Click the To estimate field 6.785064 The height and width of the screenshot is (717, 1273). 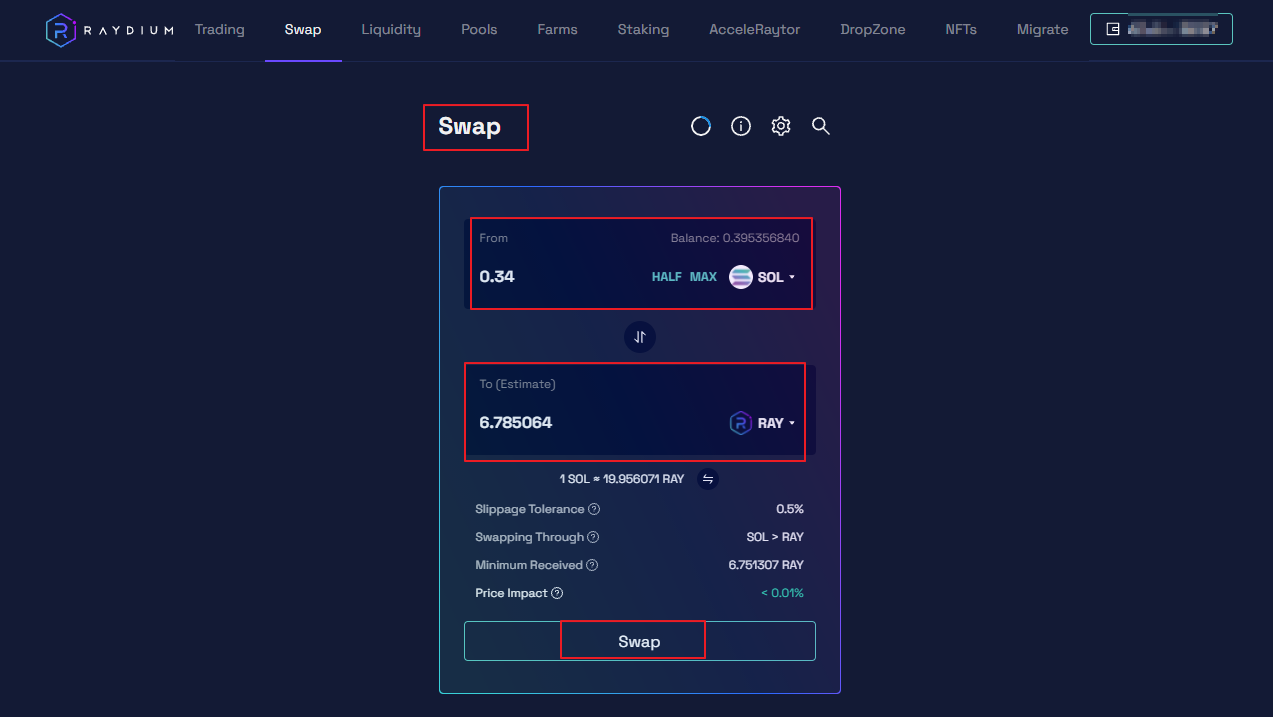click(x=516, y=423)
